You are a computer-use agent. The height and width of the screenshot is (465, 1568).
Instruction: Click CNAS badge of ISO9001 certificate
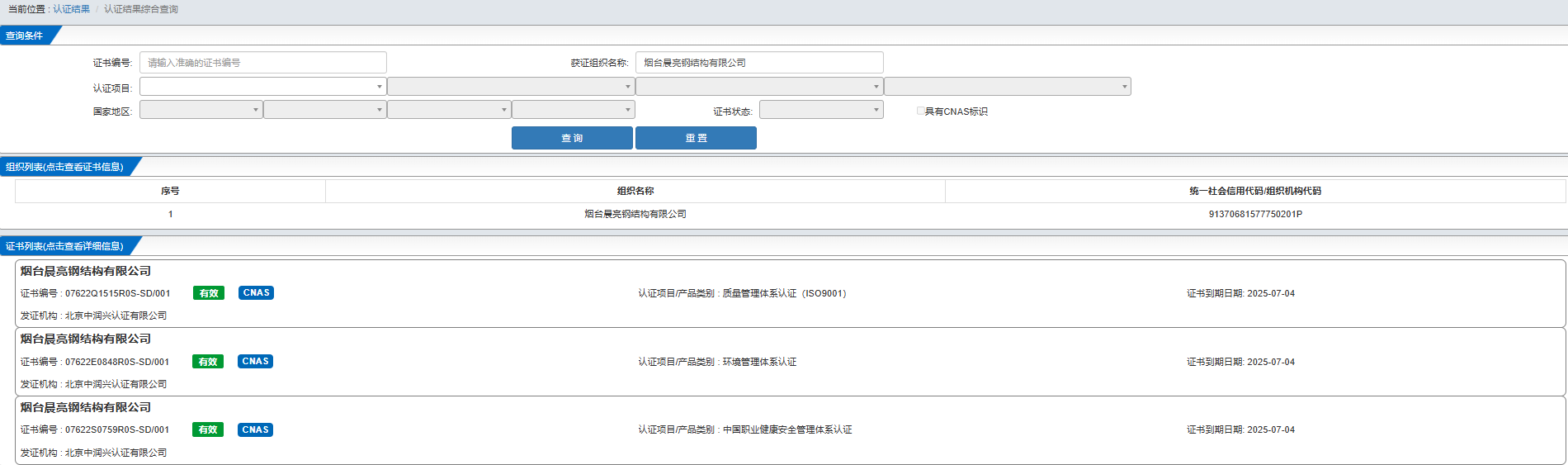pos(257,292)
